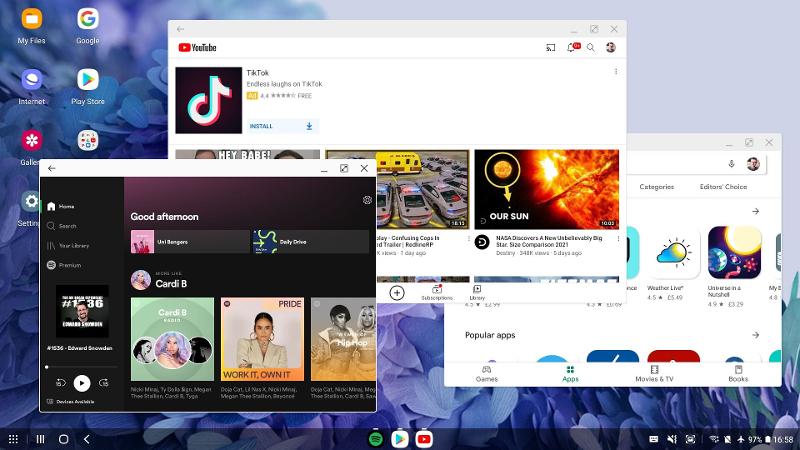Open the apps grid in the taskbar
Image resolution: width=800 pixels, height=450 pixels.
14,439
